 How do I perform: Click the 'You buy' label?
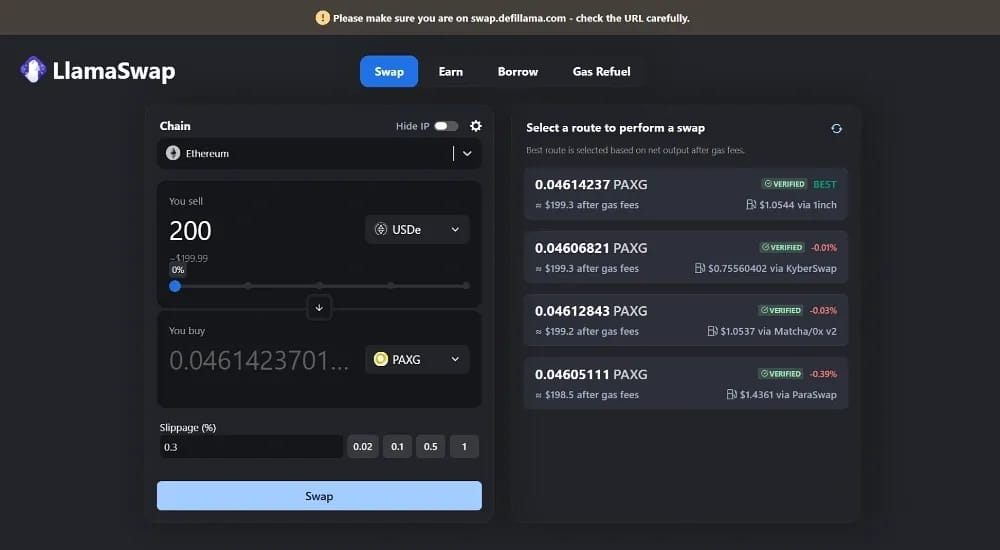click(187, 331)
